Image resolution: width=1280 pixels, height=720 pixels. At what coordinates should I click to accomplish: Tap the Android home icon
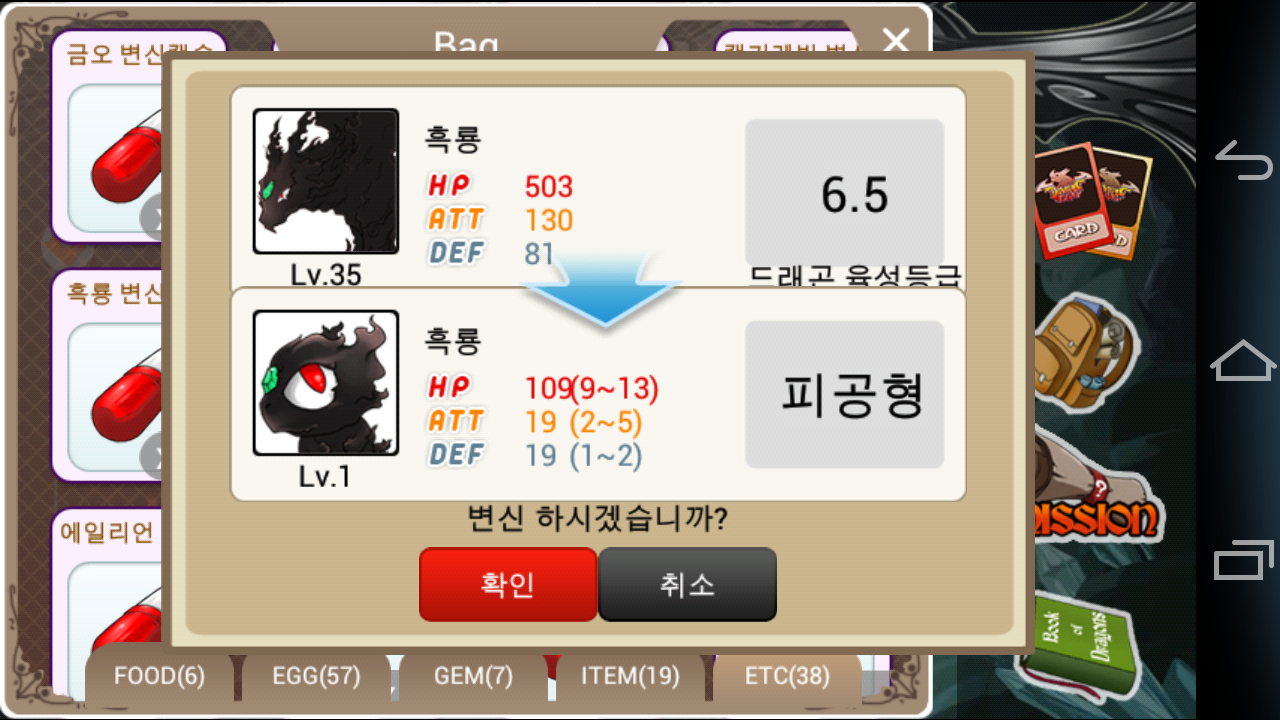(x=1243, y=360)
